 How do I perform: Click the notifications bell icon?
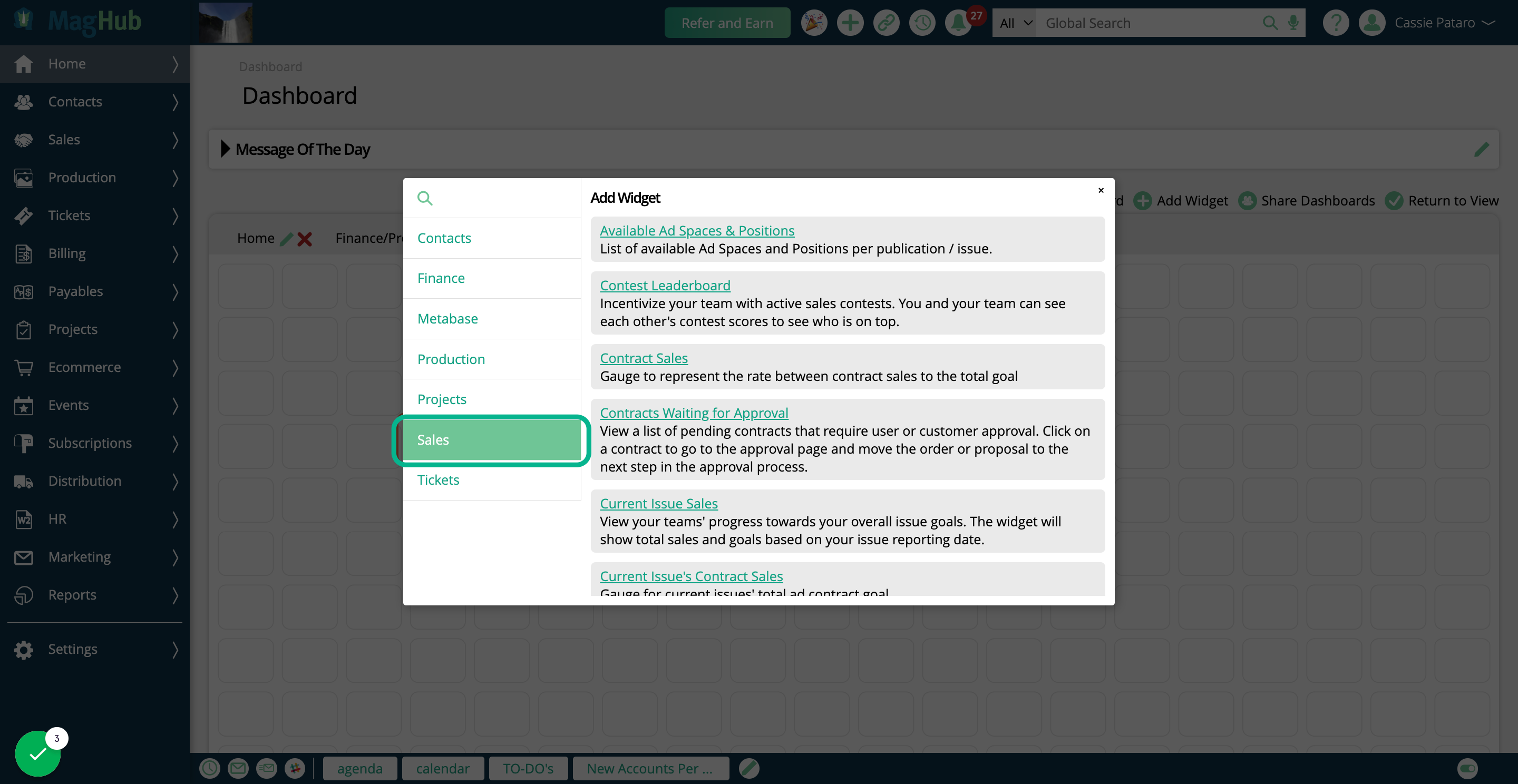coord(958,23)
